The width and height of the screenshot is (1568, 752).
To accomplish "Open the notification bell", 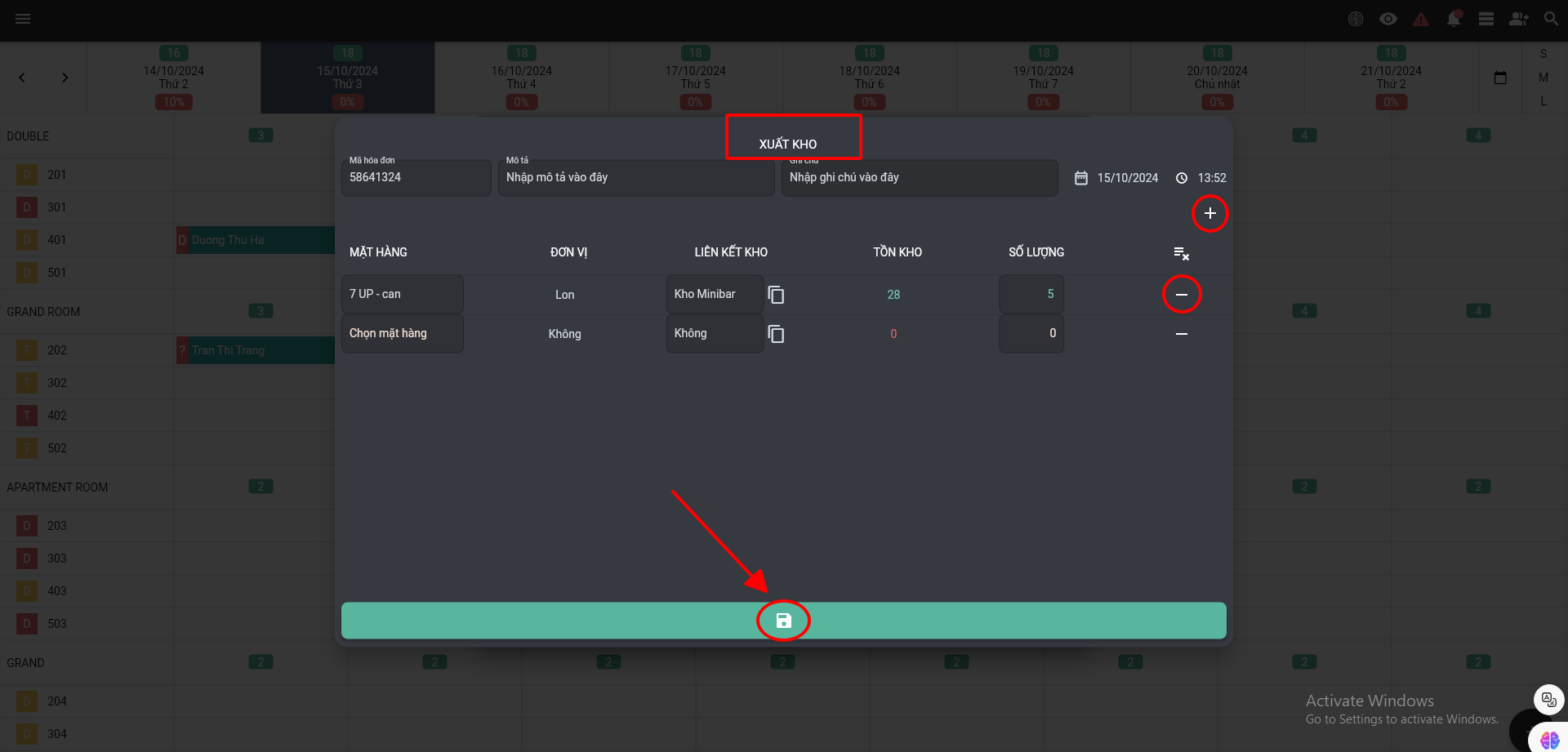I will click(x=1454, y=19).
